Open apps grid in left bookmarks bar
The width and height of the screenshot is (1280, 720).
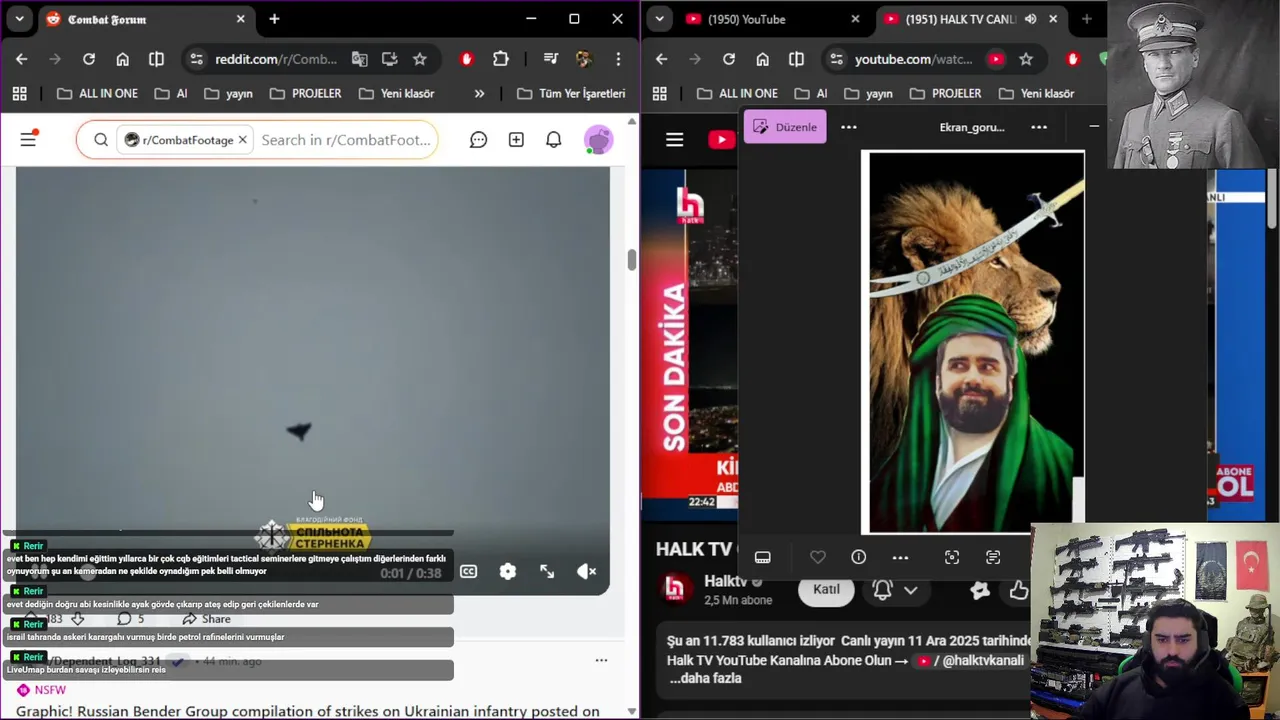point(19,93)
